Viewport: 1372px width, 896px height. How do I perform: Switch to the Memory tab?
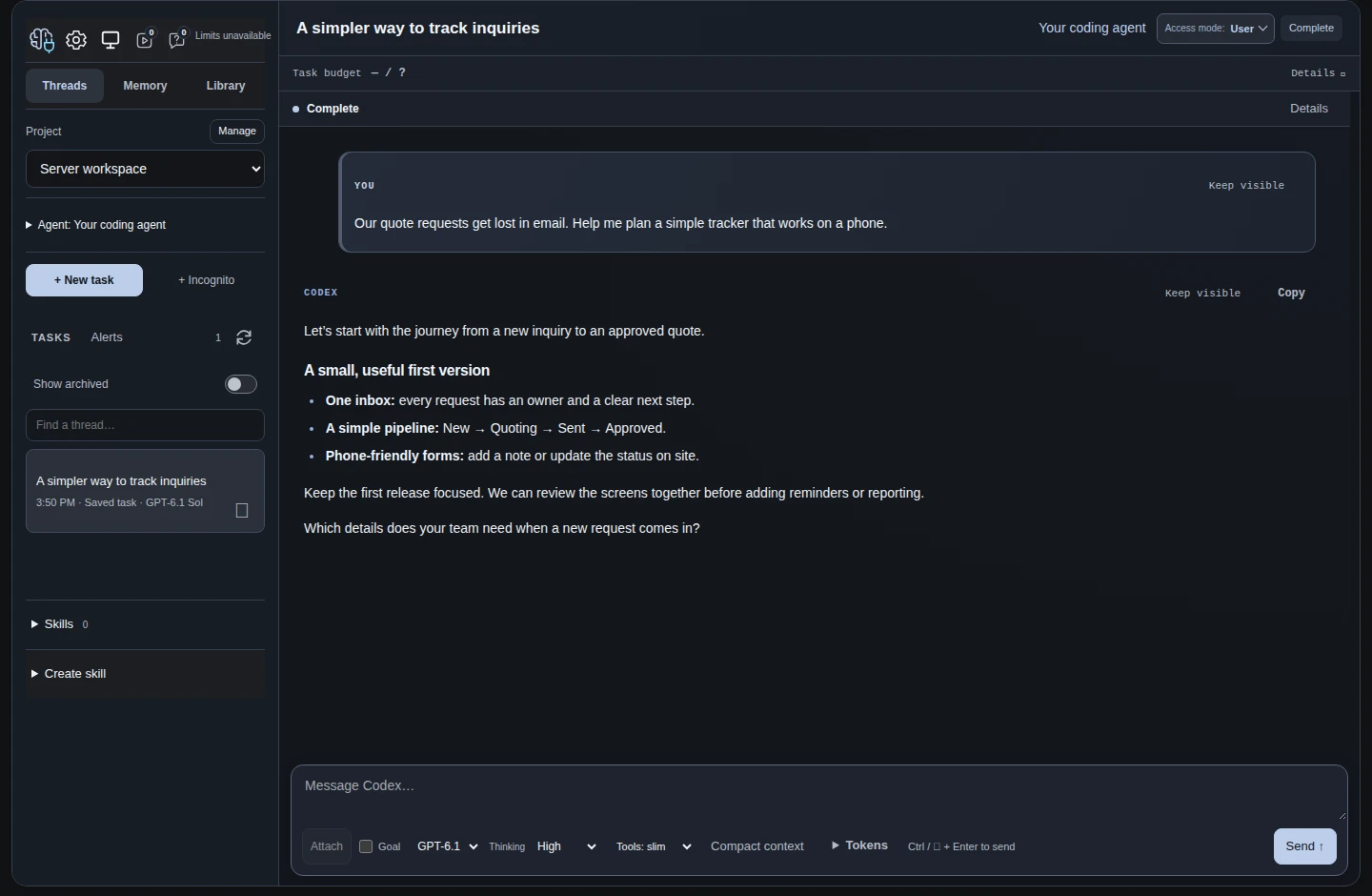coord(145,86)
